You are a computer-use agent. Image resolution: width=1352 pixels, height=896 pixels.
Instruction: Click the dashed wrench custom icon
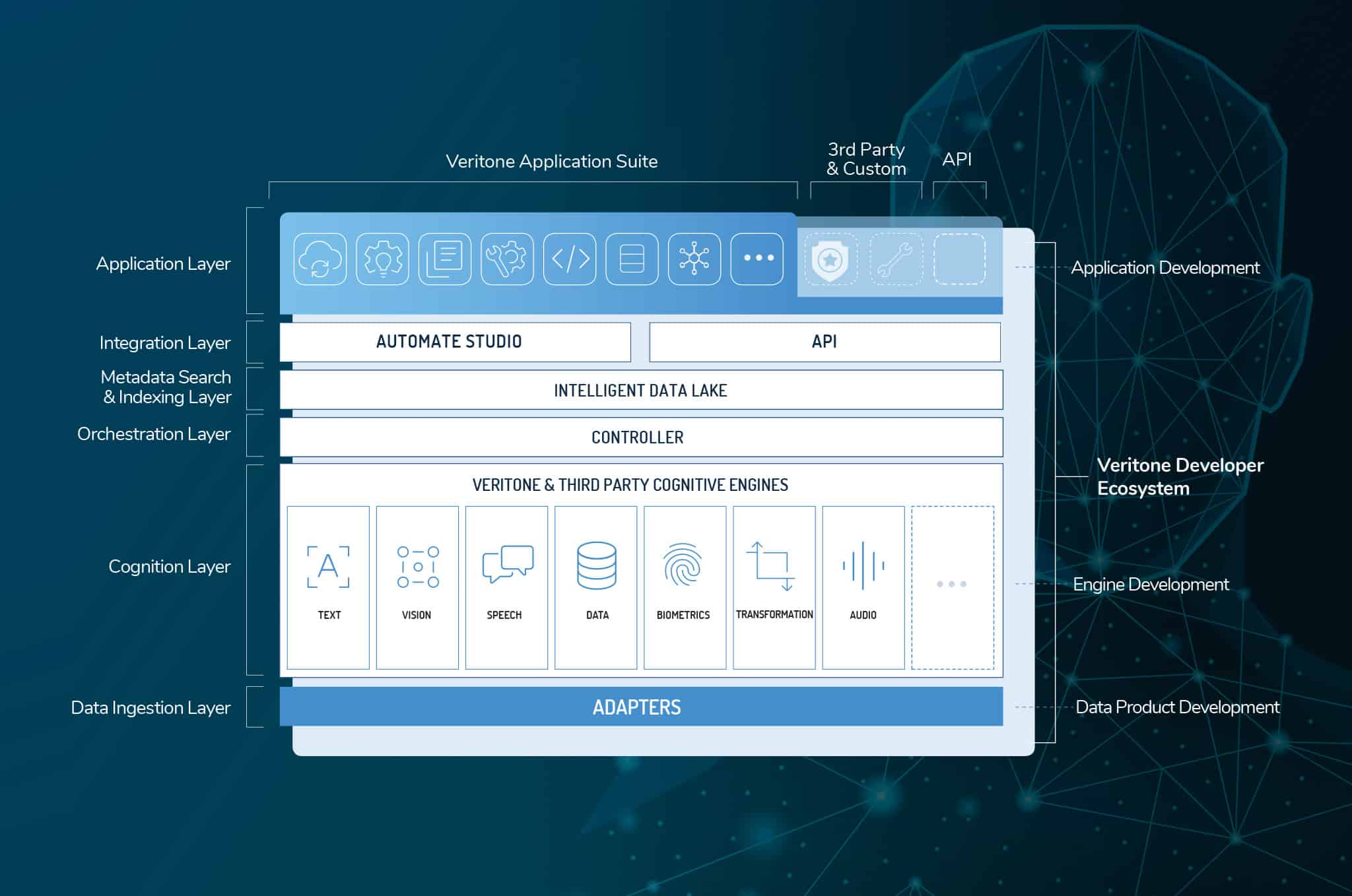(x=896, y=259)
